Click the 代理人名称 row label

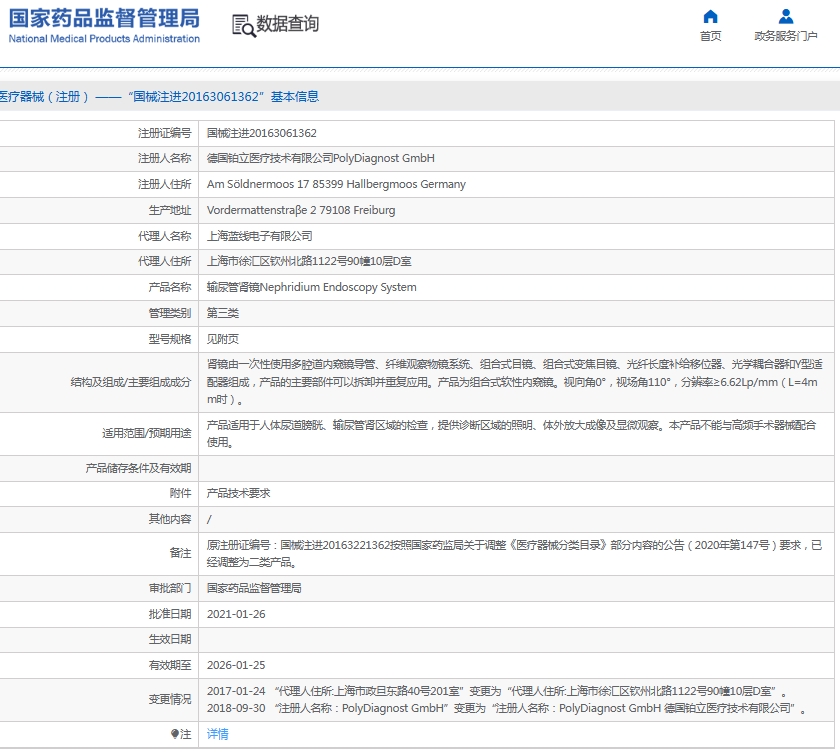[164, 236]
